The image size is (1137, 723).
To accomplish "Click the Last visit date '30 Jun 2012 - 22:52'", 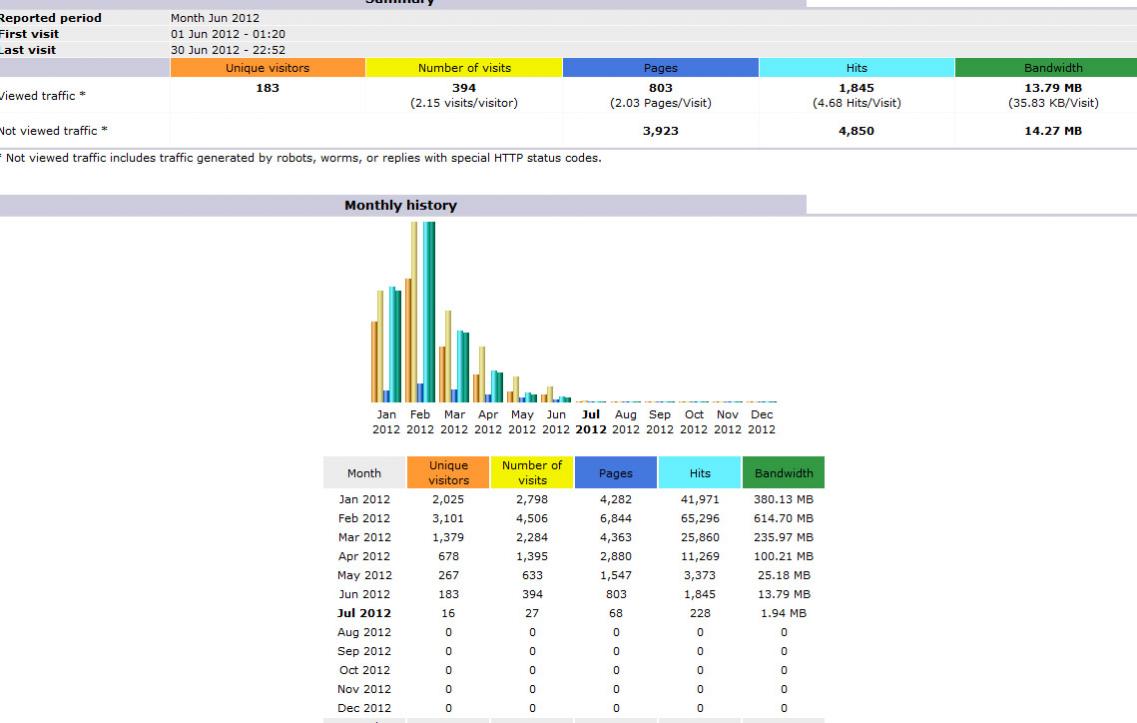I will point(228,50).
